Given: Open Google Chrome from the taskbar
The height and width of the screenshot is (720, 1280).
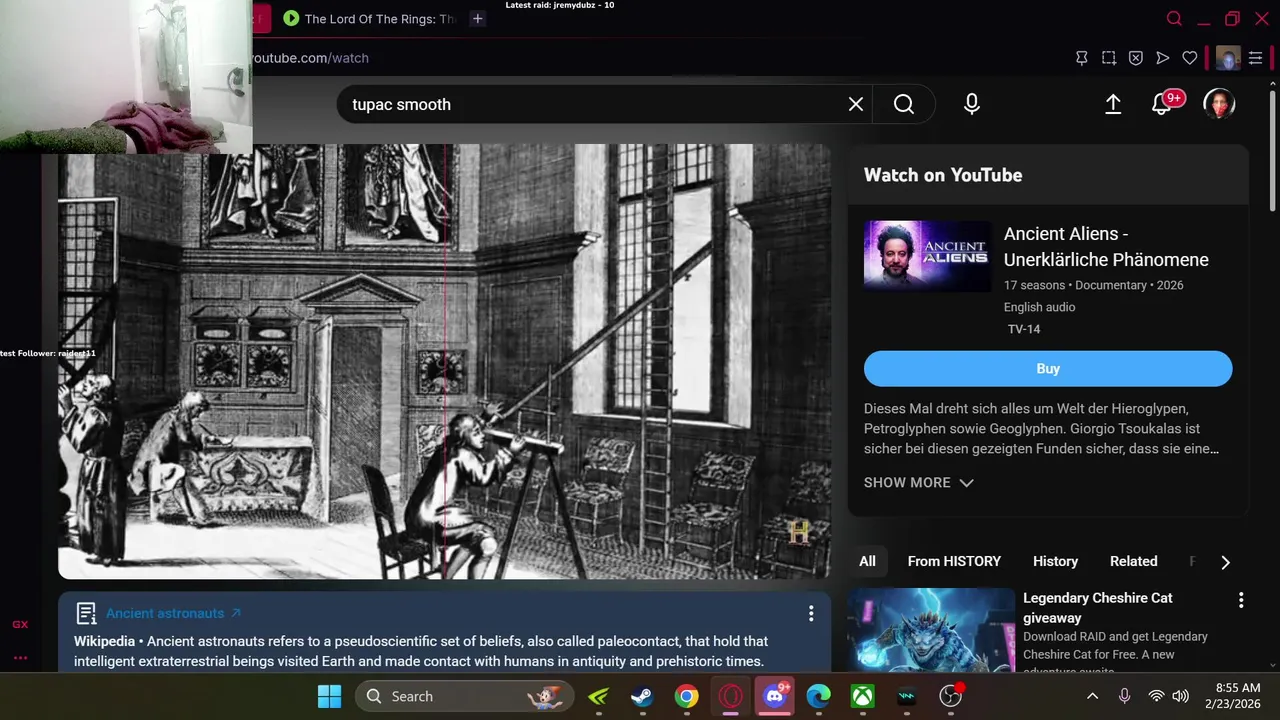Looking at the screenshot, I should (686, 696).
